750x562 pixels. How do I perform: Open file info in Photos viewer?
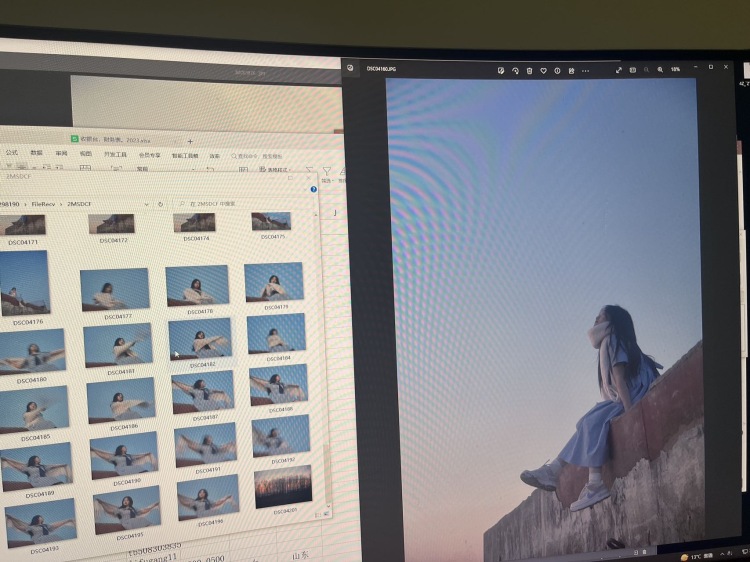[557, 71]
